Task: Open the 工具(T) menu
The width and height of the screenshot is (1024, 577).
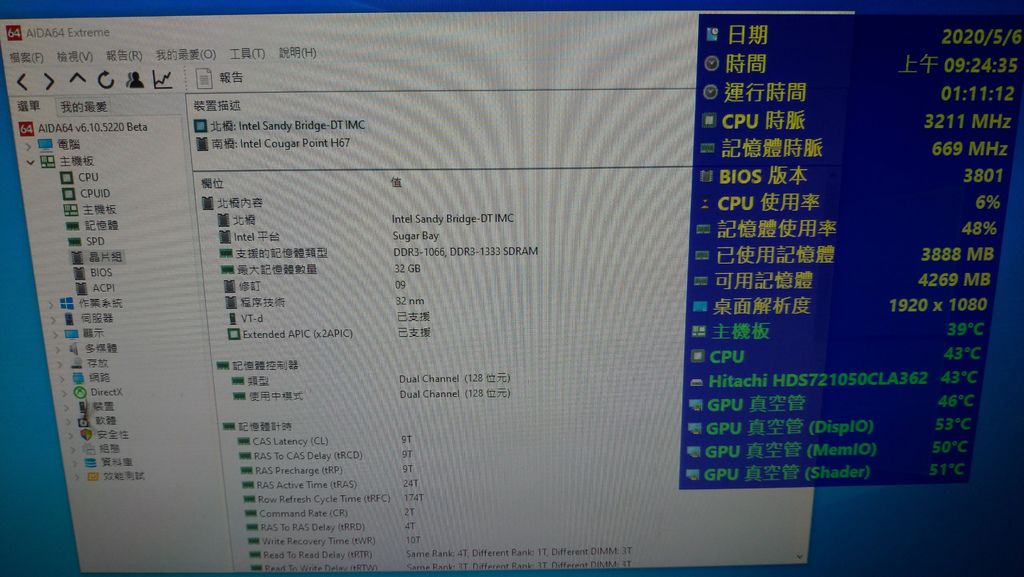Action: click(247, 54)
